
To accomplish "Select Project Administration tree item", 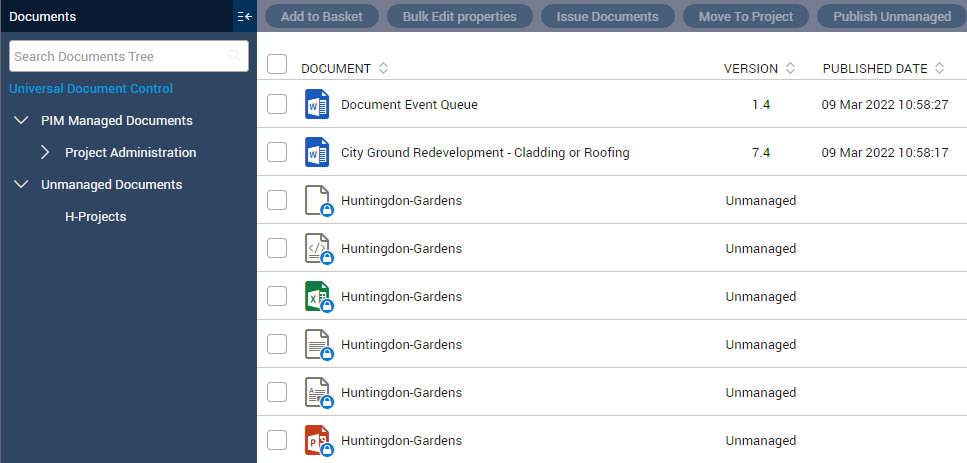I will (131, 152).
